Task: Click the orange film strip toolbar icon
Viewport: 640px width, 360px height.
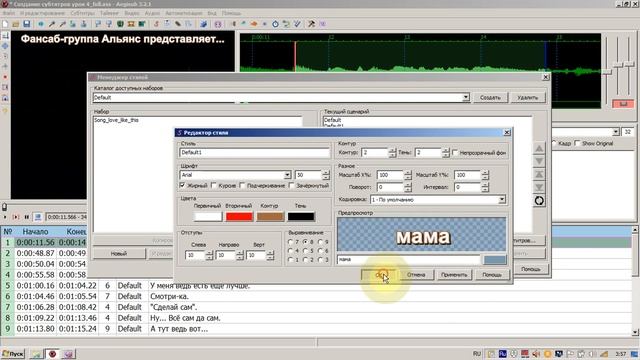Action: click(x=131, y=24)
